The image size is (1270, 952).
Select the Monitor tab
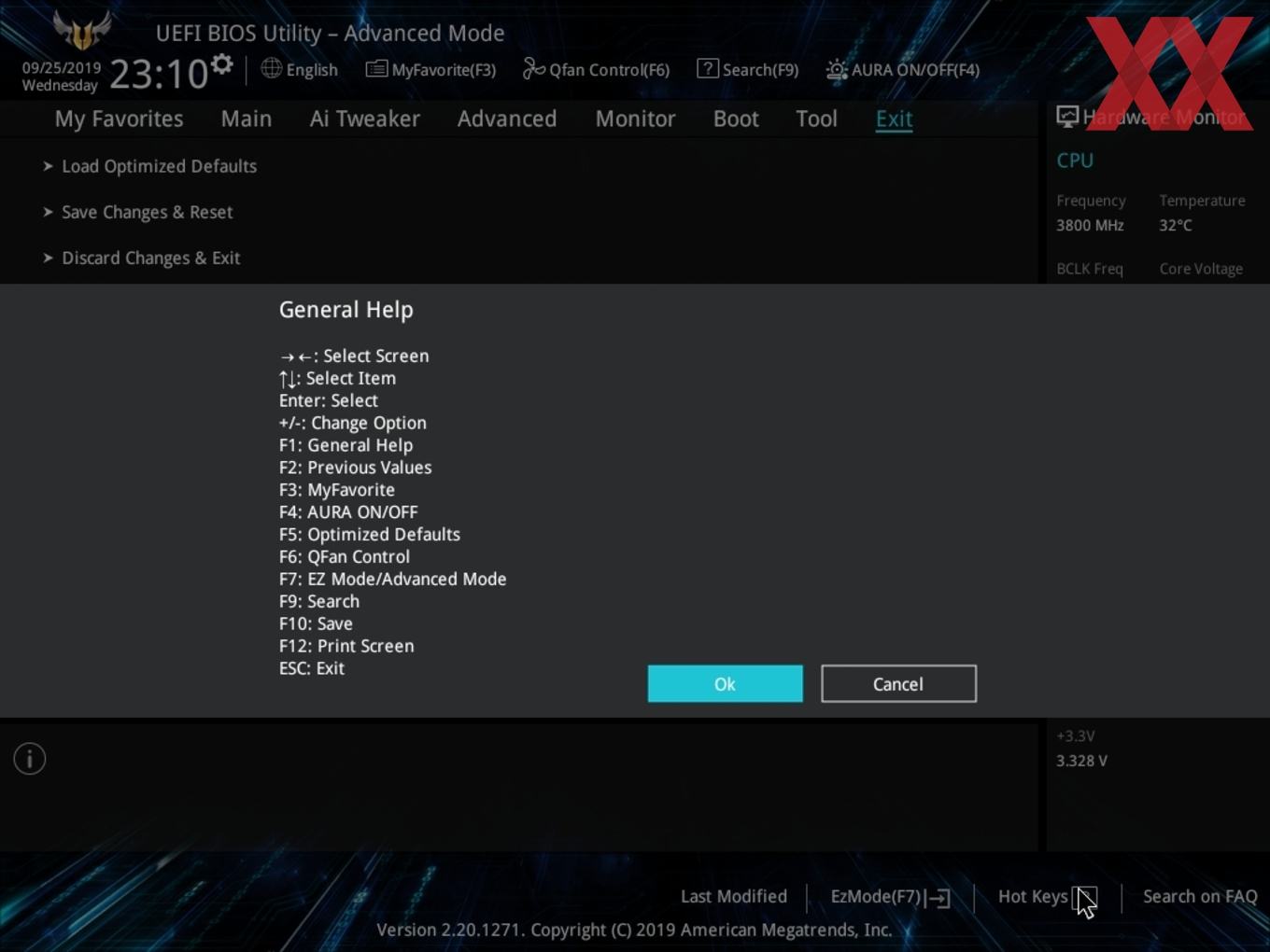tap(636, 119)
